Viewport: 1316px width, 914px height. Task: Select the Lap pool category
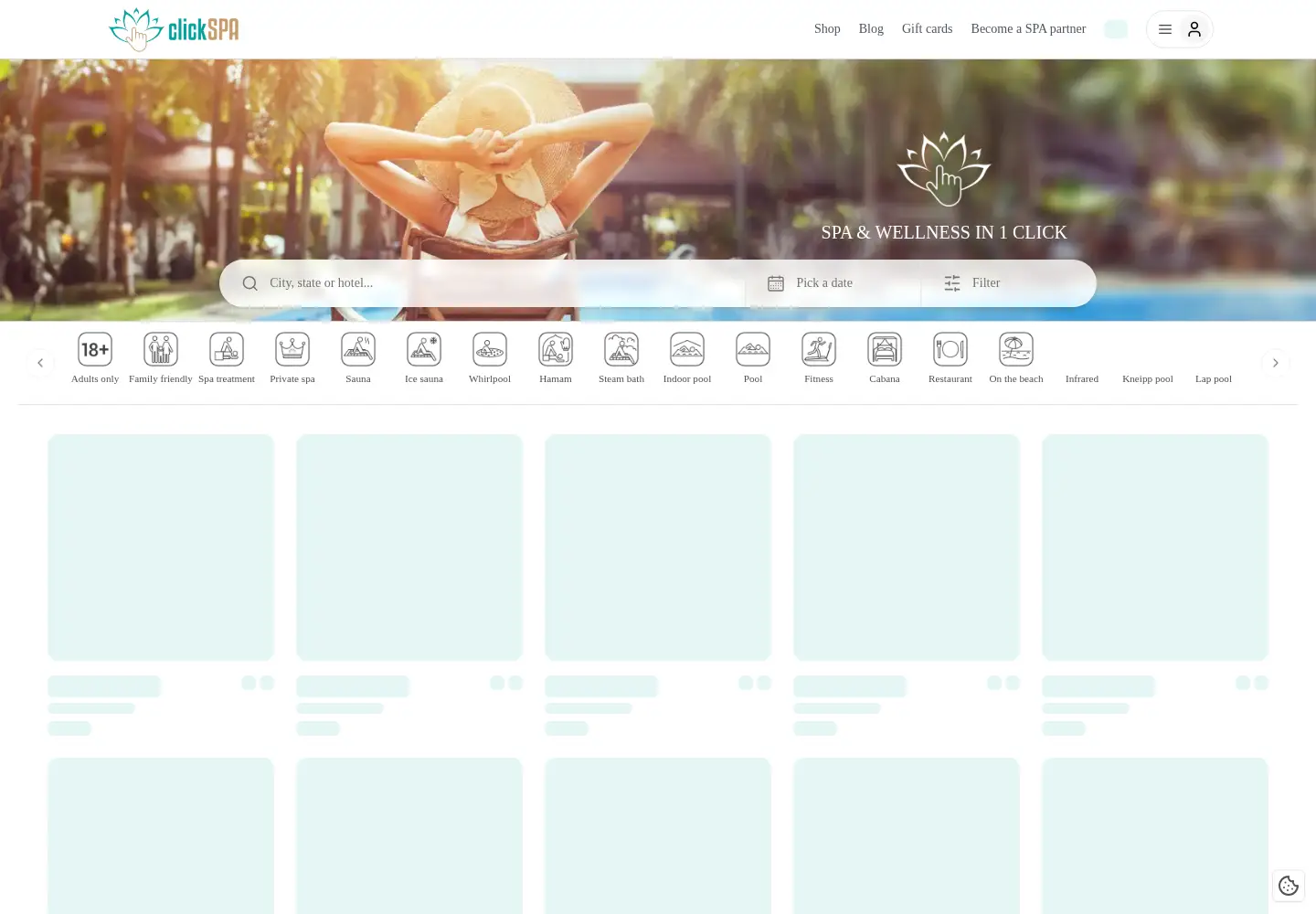[x=1214, y=378]
